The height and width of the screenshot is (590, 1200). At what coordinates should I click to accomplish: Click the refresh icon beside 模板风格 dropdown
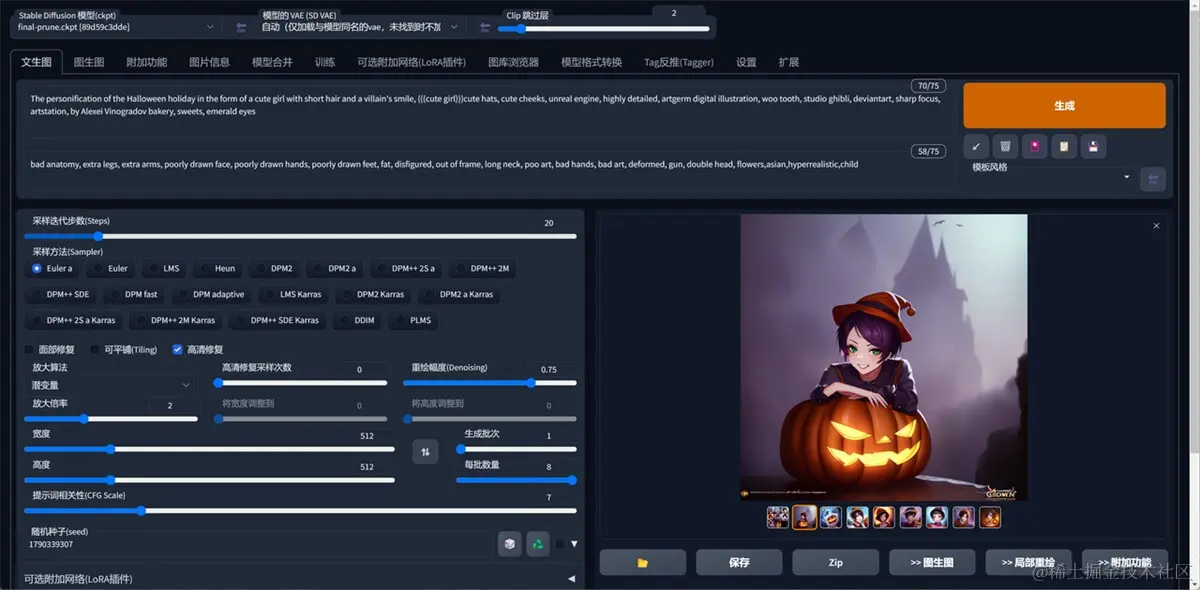coord(1153,178)
